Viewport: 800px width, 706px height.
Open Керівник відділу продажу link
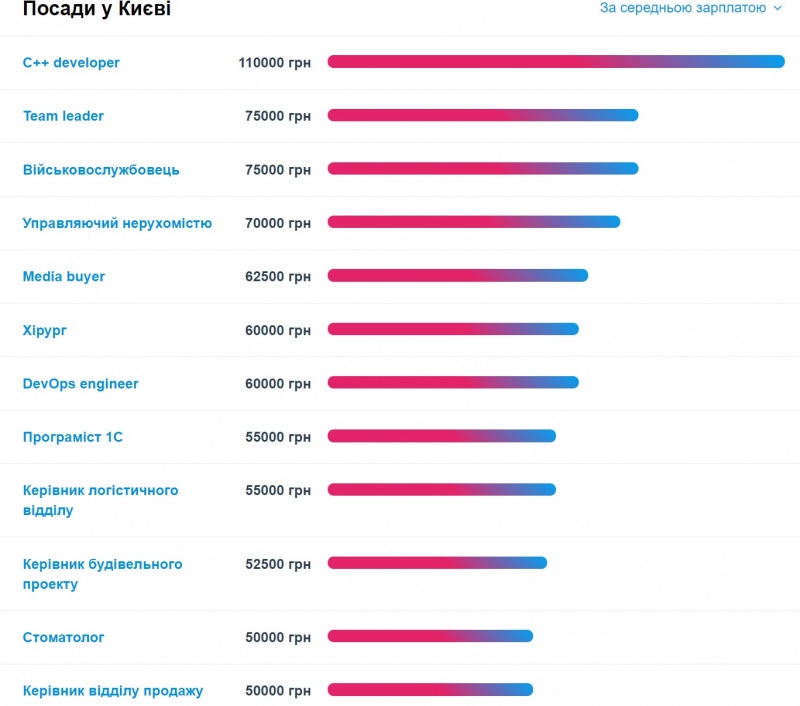point(113,691)
